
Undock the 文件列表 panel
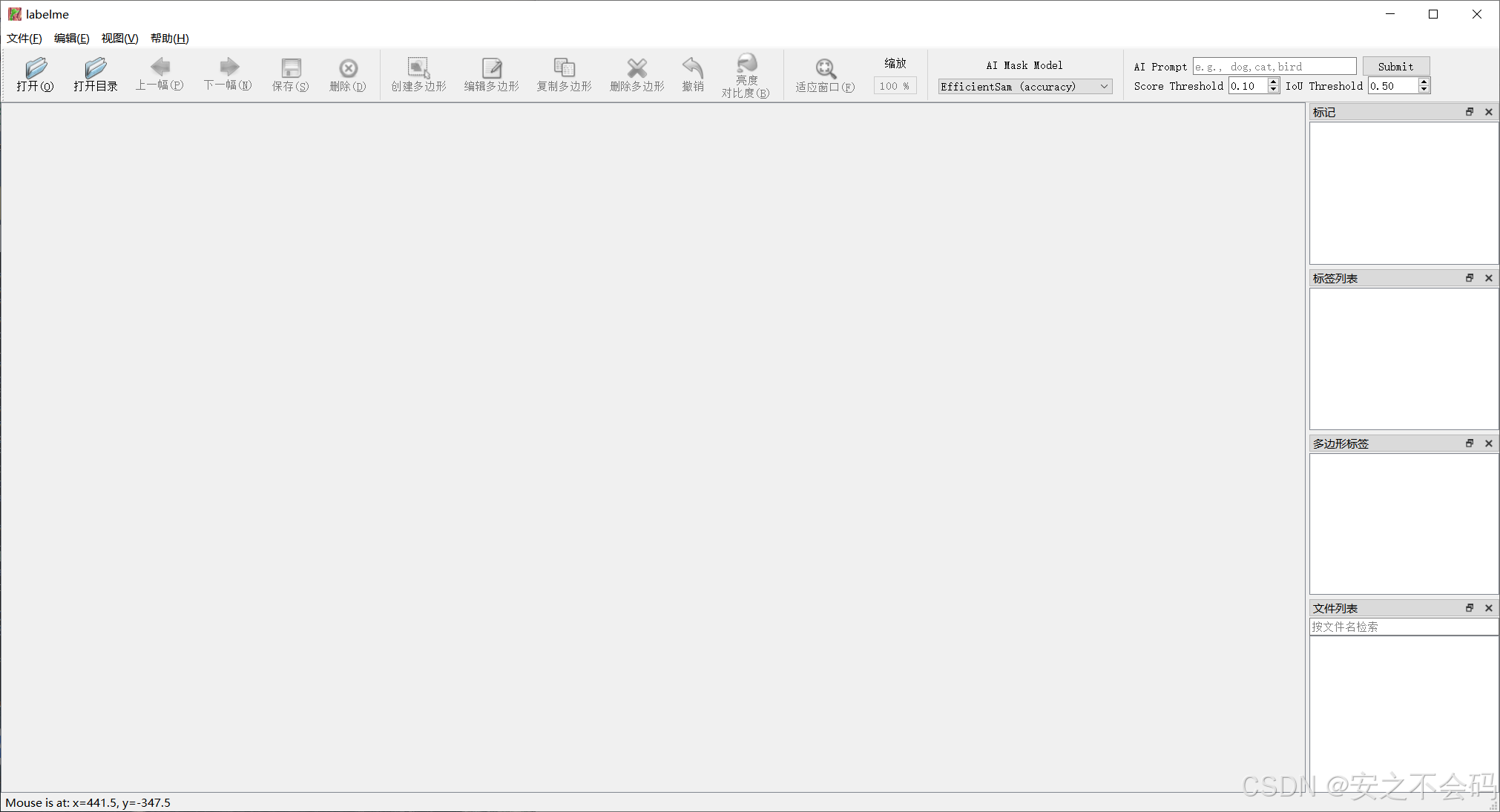point(1469,608)
